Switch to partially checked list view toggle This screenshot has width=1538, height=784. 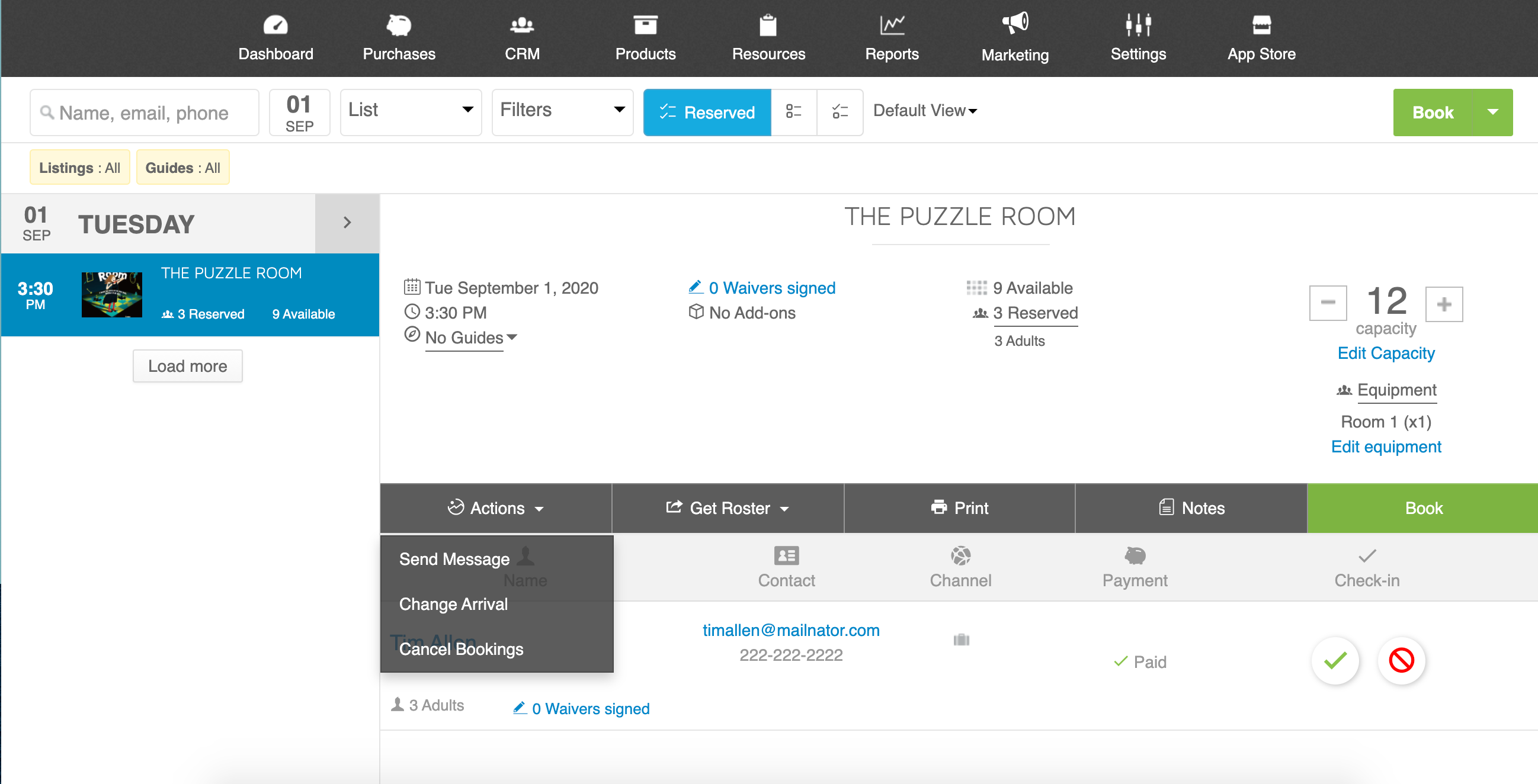840,112
